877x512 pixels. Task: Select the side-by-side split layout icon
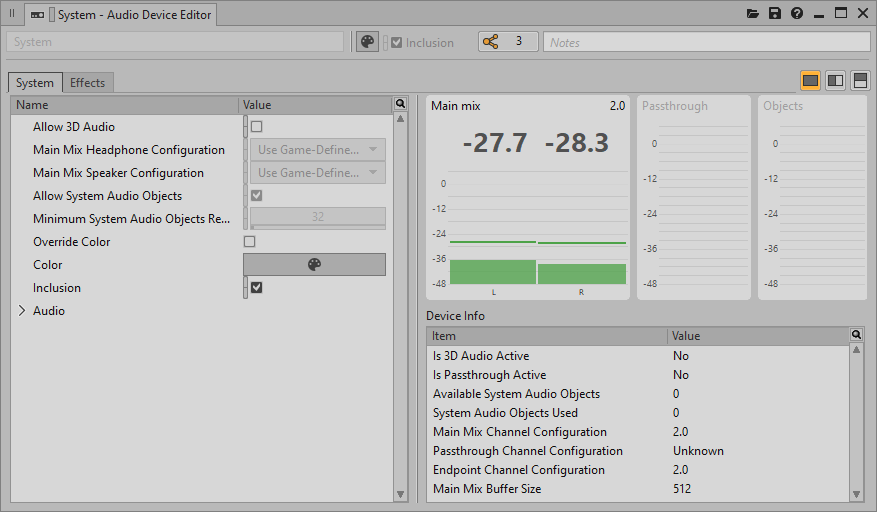coord(836,80)
